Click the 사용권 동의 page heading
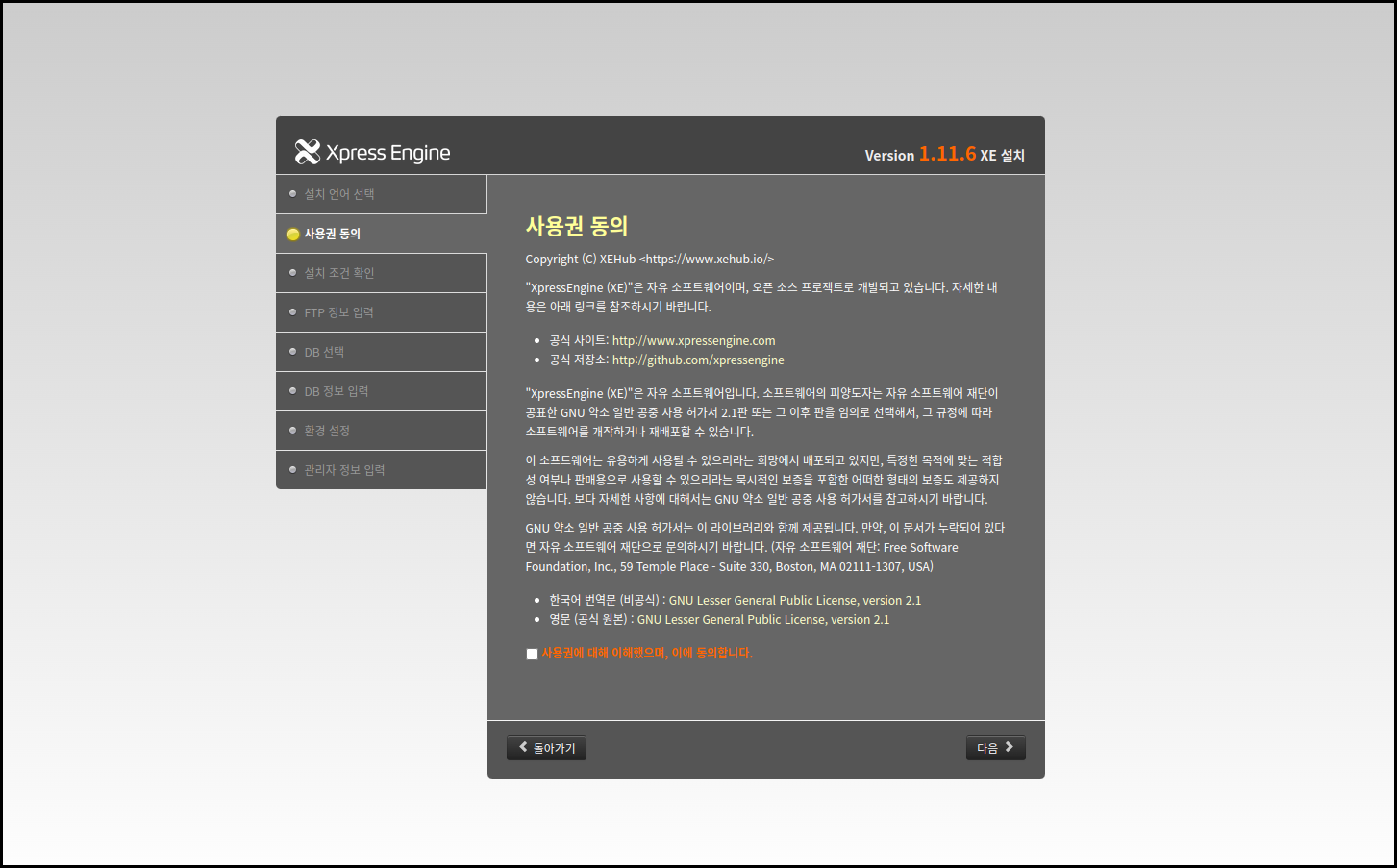1397x868 pixels. [577, 226]
